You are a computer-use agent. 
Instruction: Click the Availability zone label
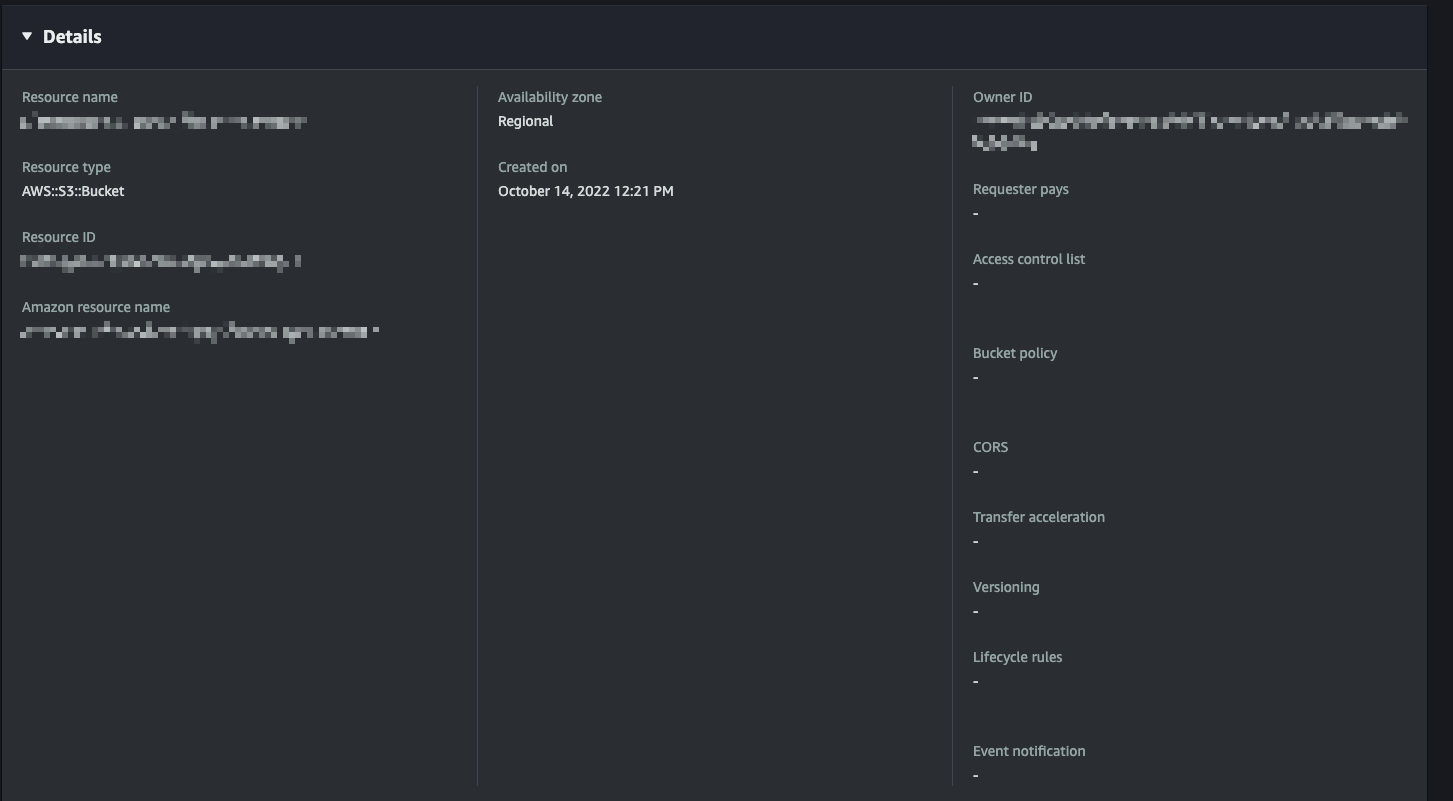pos(550,97)
